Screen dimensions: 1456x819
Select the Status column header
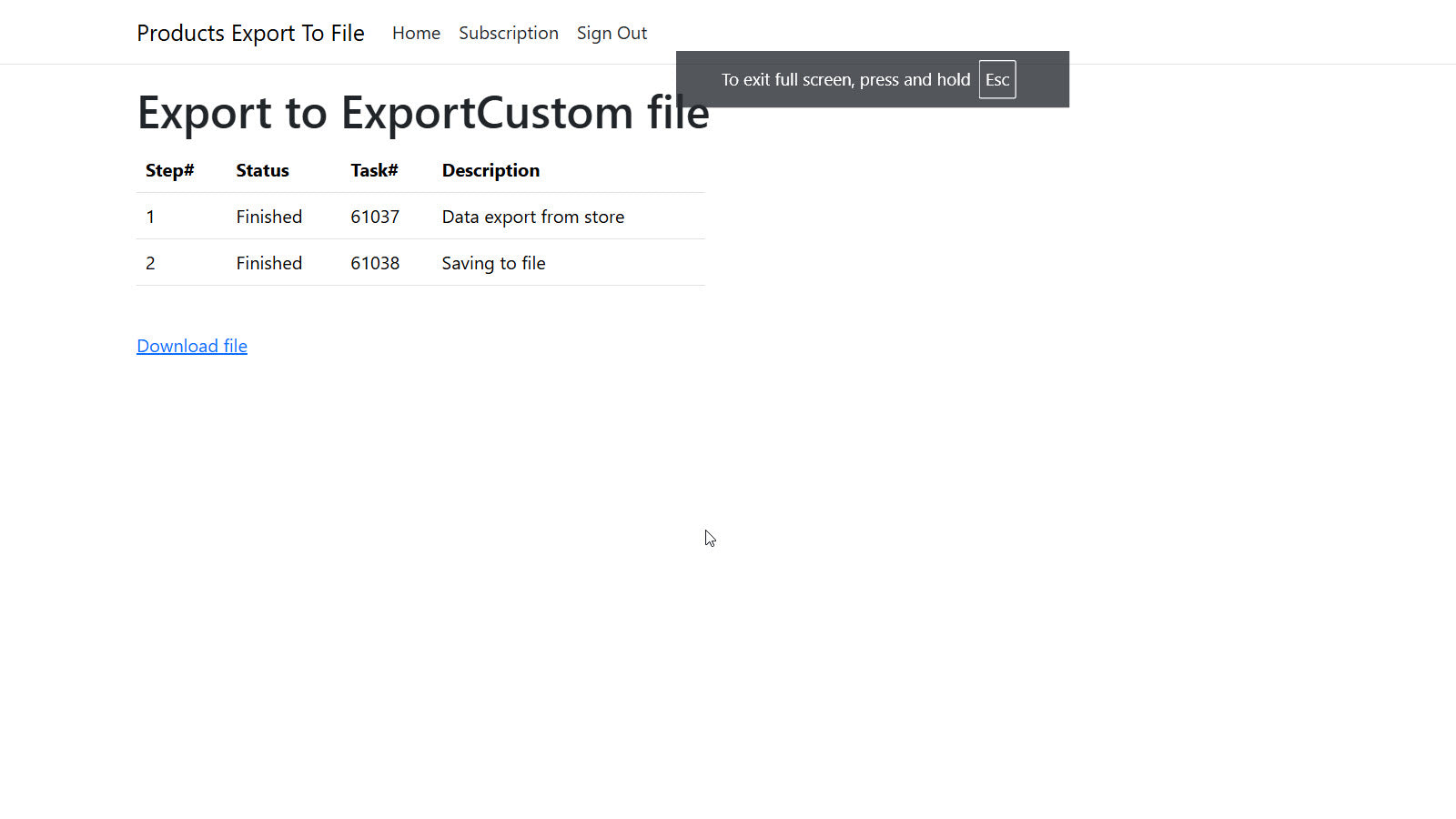click(x=262, y=170)
